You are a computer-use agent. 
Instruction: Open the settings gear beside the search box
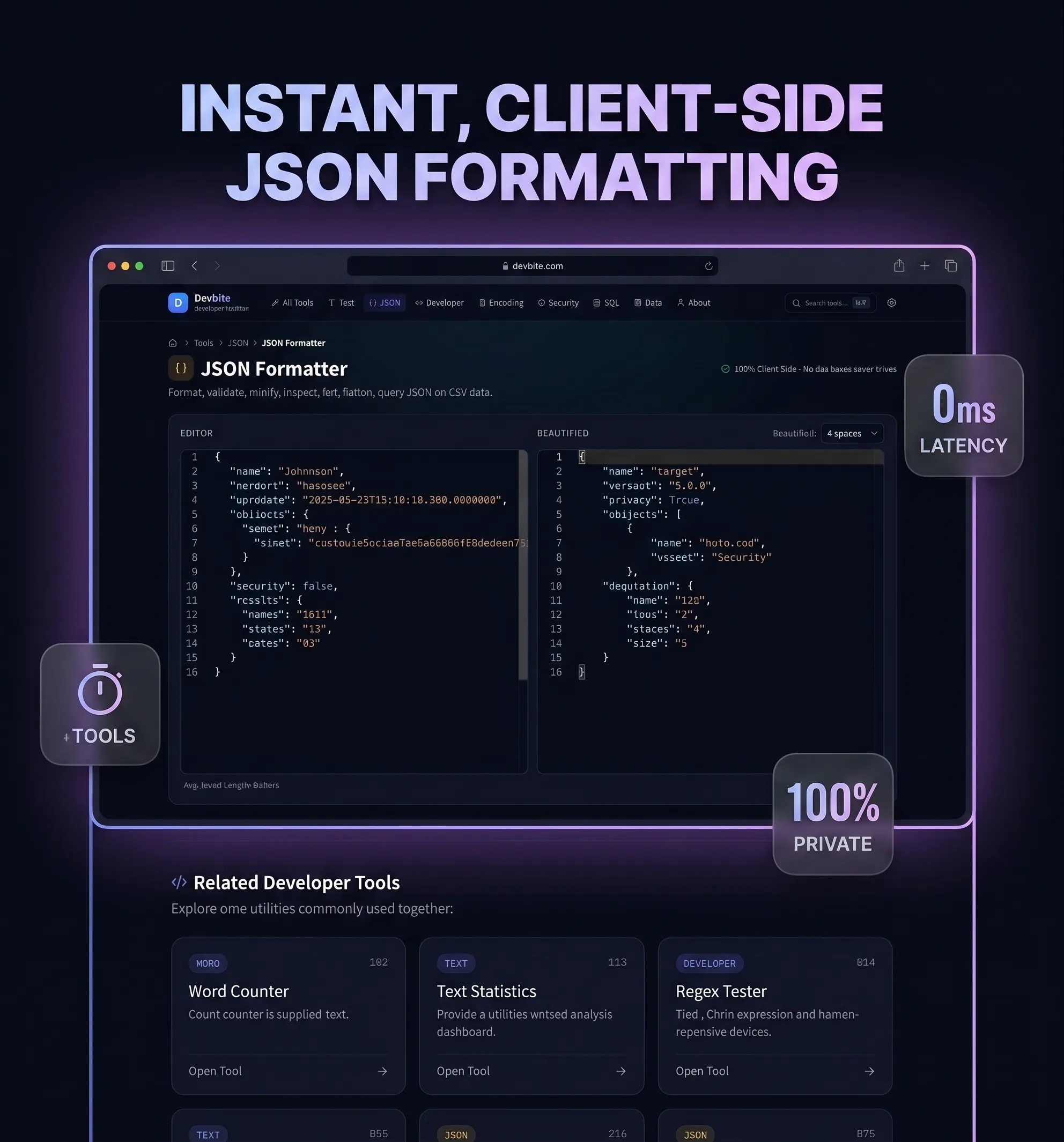(x=892, y=303)
